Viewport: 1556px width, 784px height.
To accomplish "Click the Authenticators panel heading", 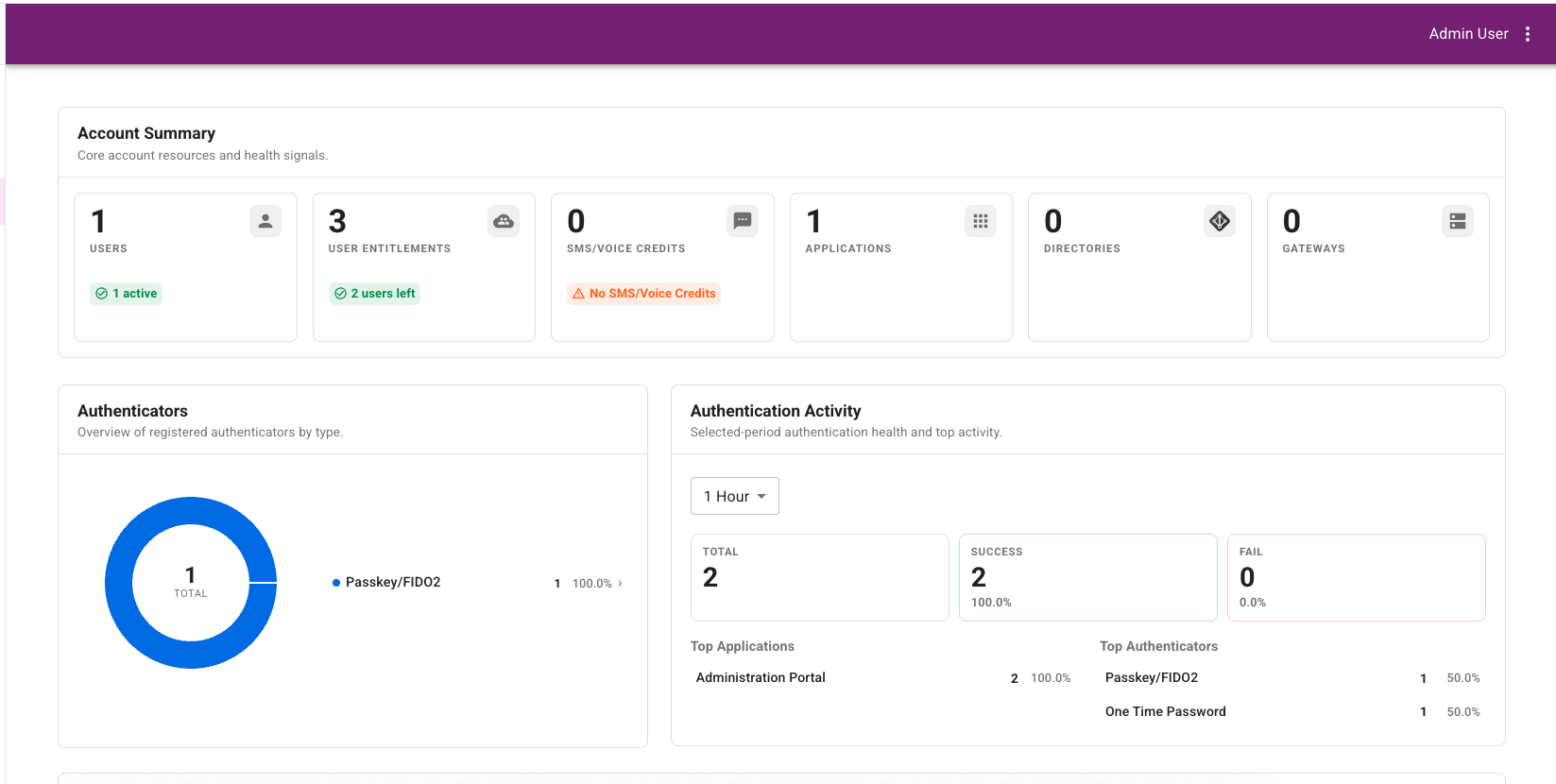I will (x=132, y=411).
